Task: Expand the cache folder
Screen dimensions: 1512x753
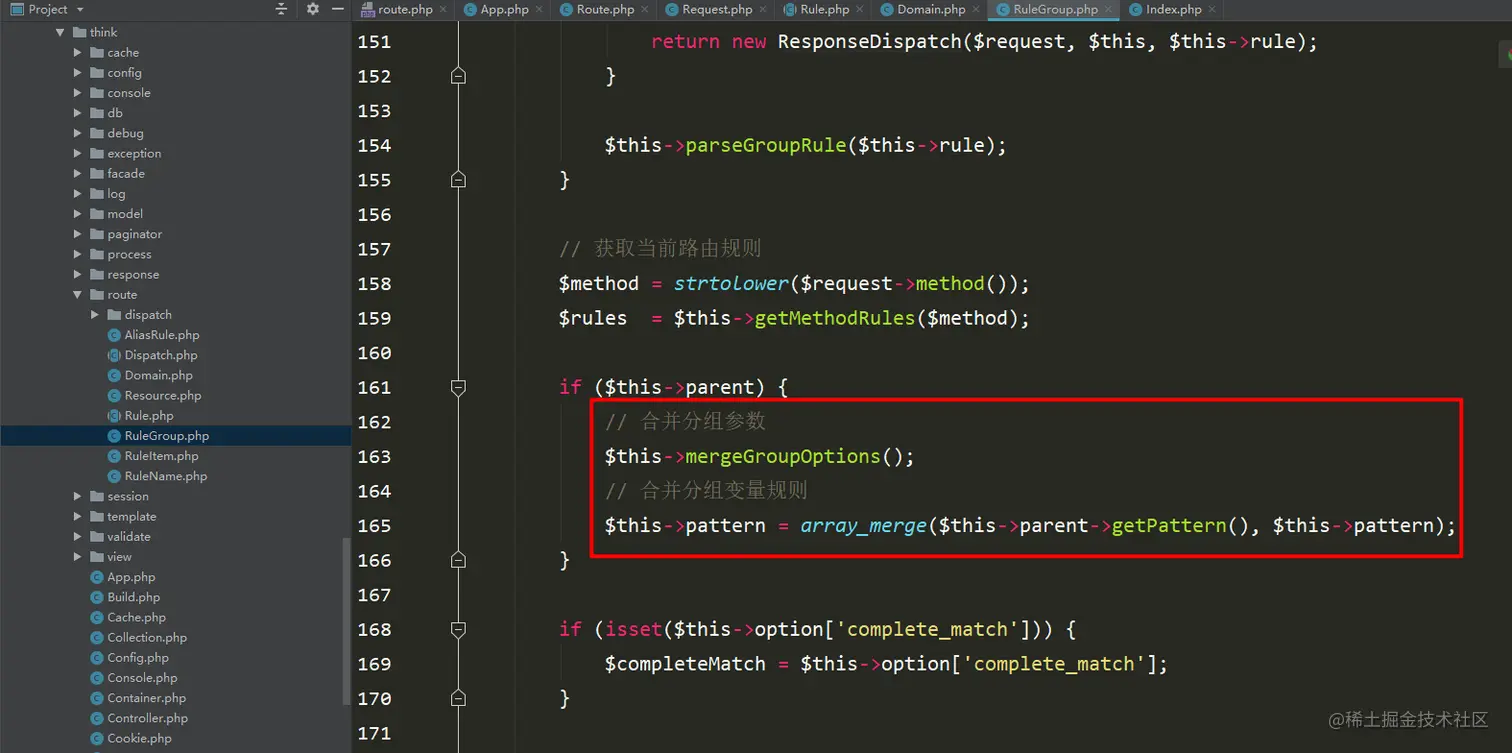Action: coord(78,52)
